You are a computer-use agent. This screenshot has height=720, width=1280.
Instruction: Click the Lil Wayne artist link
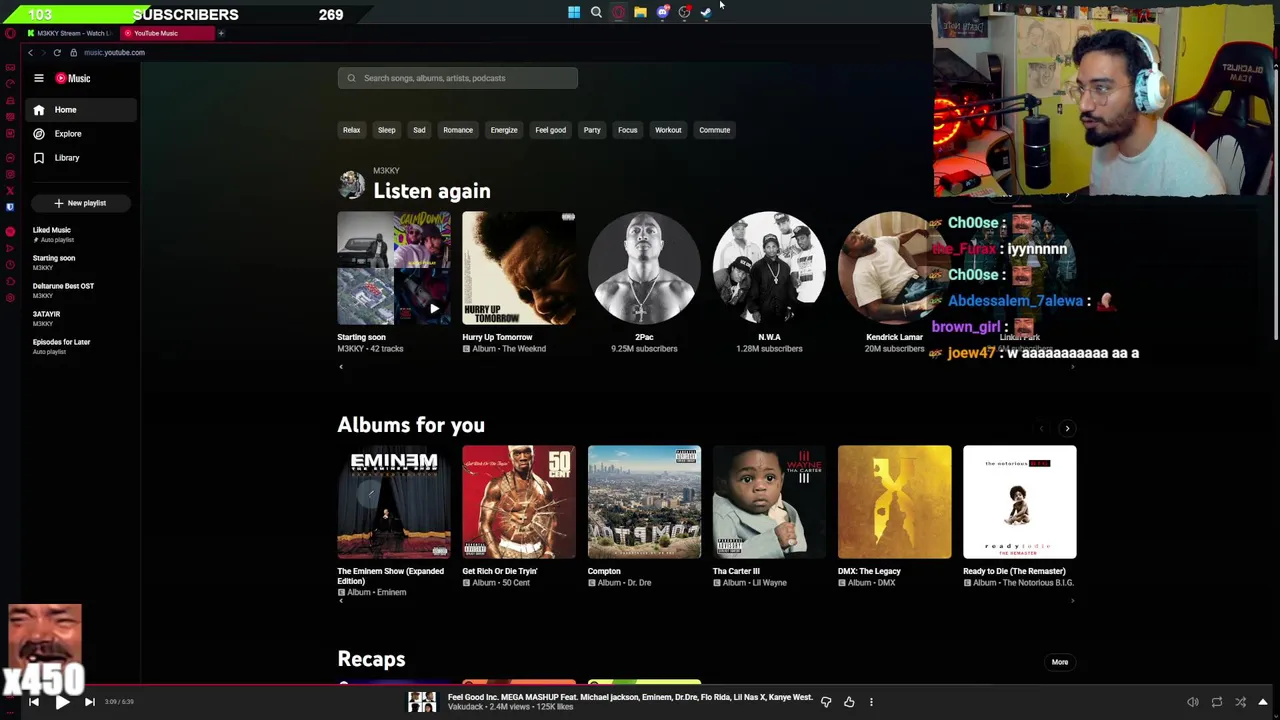tap(769, 583)
